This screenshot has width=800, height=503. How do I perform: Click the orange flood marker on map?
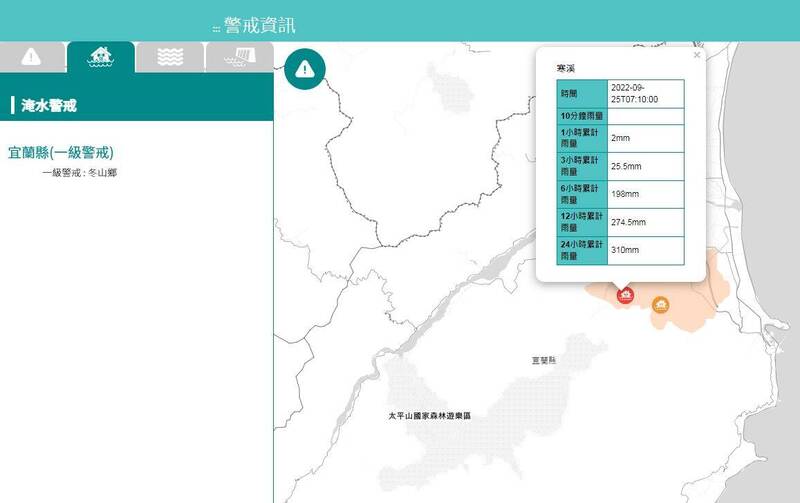point(660,304)
